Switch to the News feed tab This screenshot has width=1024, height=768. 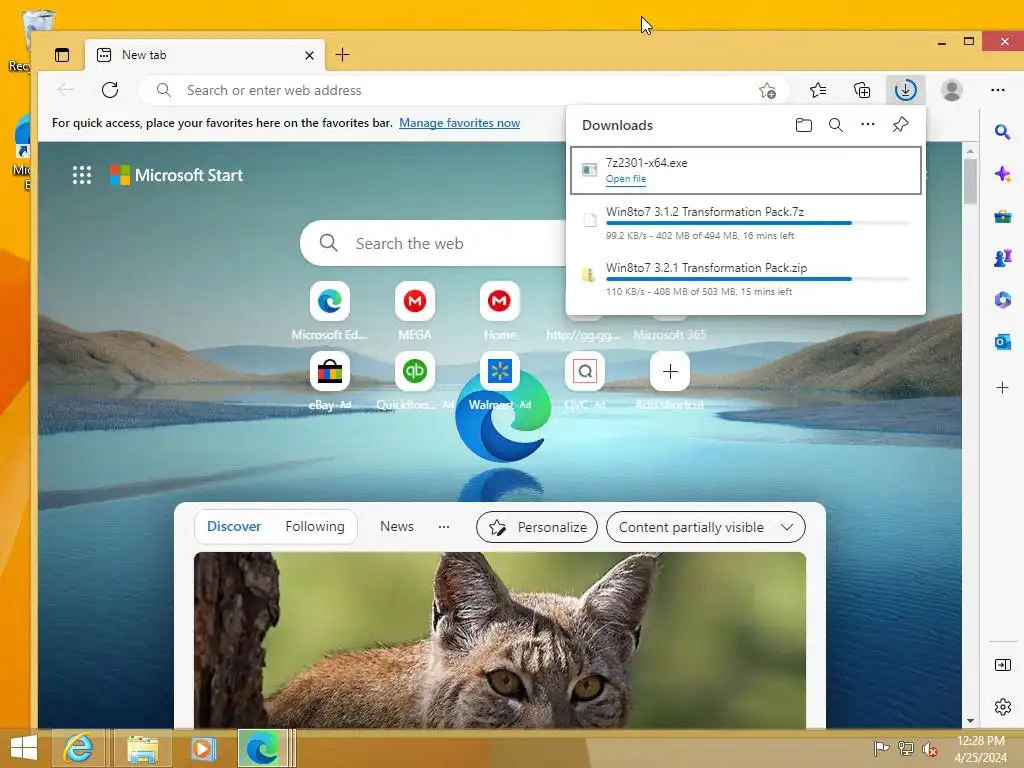click(396, 526)
